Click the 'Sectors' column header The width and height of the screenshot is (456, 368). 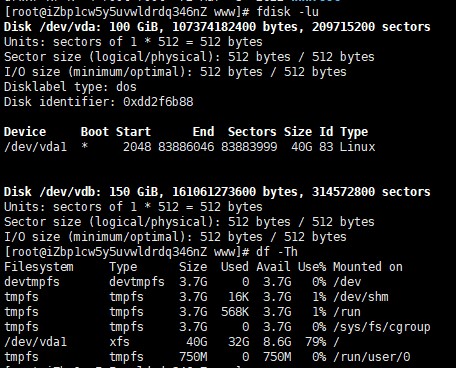coord(252,132)
